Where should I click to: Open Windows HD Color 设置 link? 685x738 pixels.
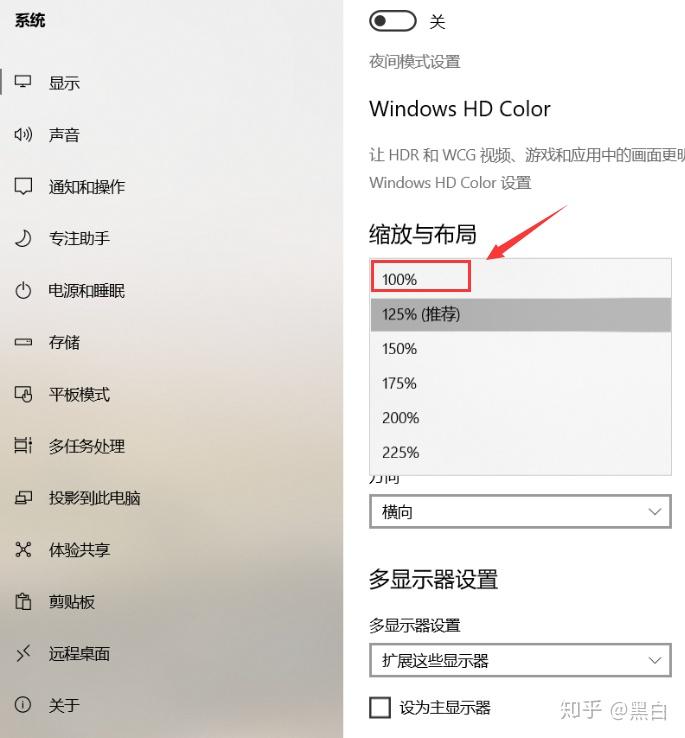pyautogui.click(x=451, y=183)
